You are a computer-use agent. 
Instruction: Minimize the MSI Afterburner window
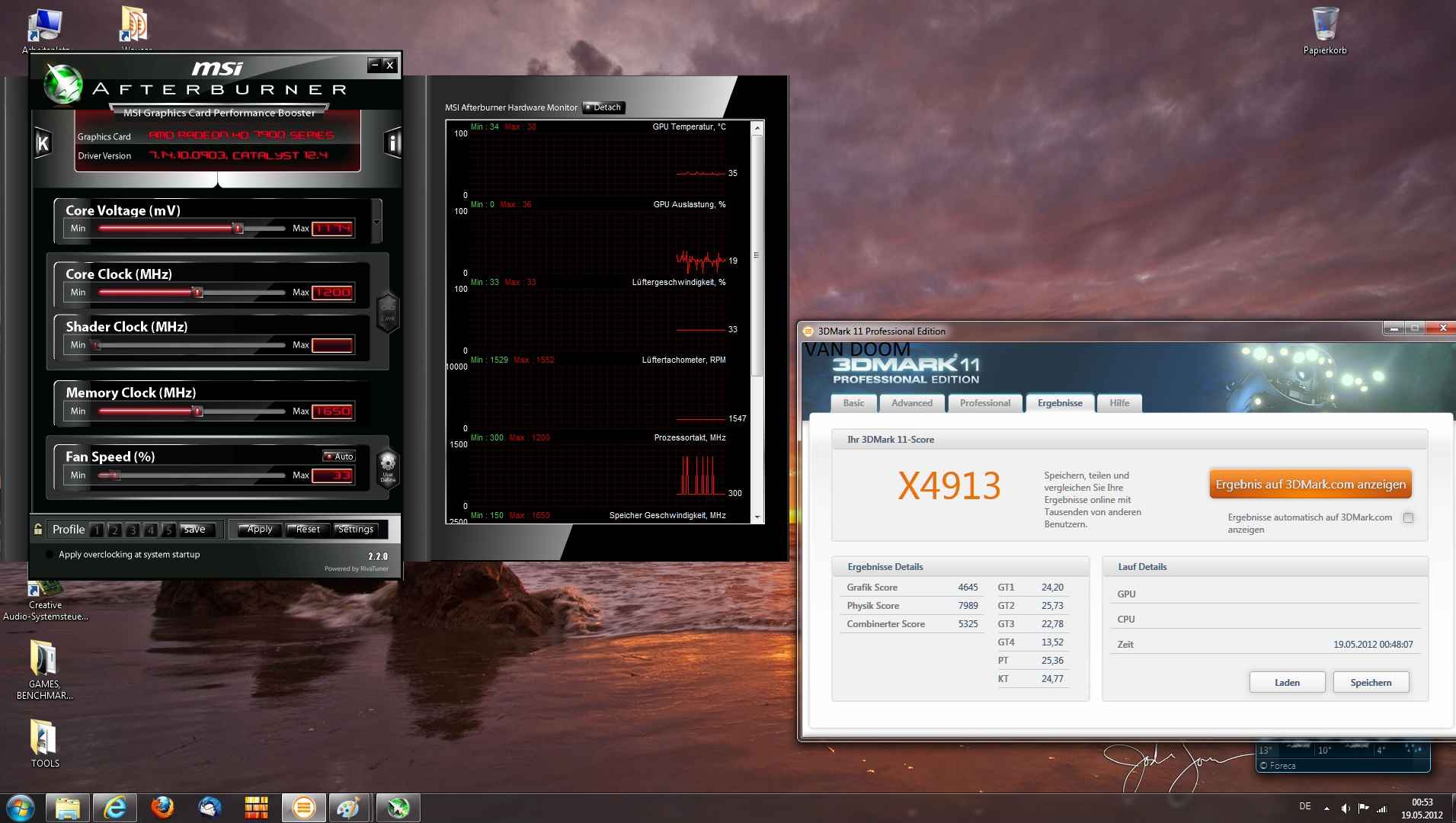[375, 65]
